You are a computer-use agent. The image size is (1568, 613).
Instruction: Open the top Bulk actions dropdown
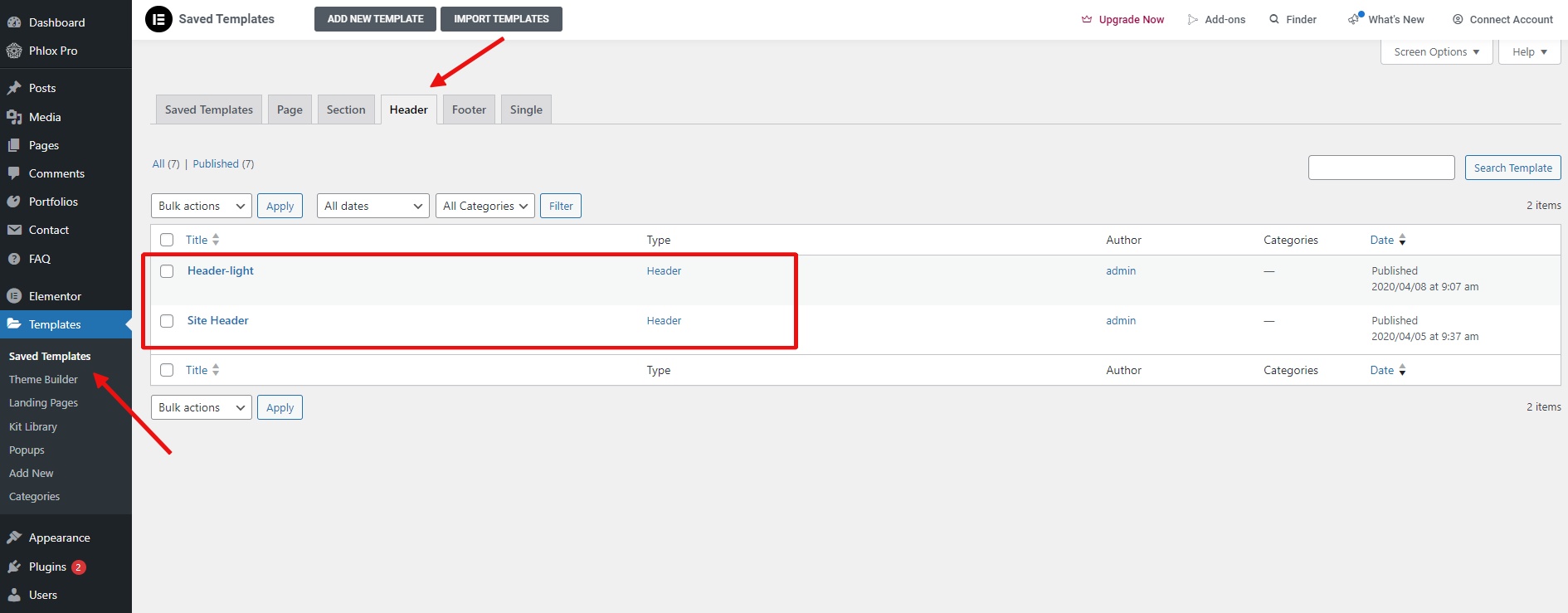[x=202, y=206]
